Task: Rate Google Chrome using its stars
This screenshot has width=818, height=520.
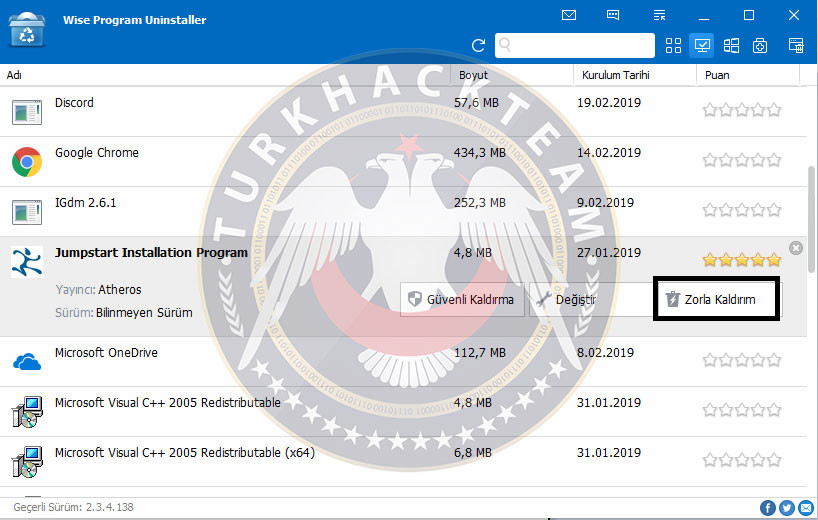Action: coord(741,160)
